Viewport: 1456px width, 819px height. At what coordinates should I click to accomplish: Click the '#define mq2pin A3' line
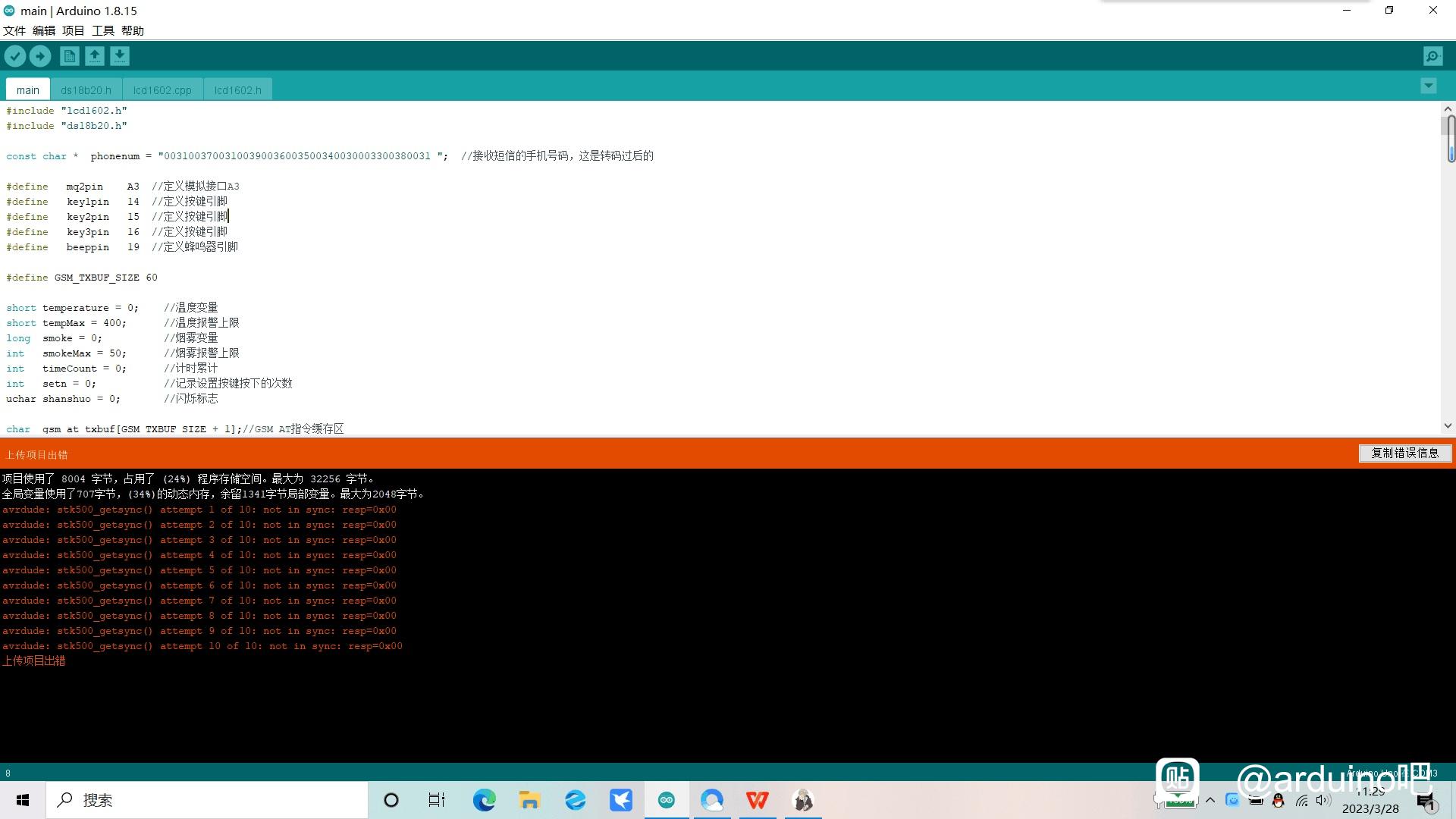tap(123, 187)
